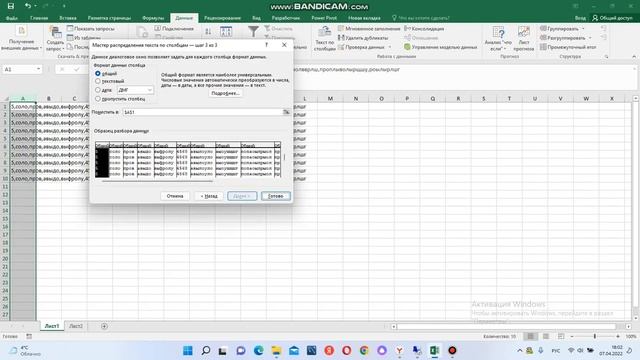The width and height of the screenshot is (640, 360).
Task: Switch to the Page Layout view button
Action: [x=546, y=336]
